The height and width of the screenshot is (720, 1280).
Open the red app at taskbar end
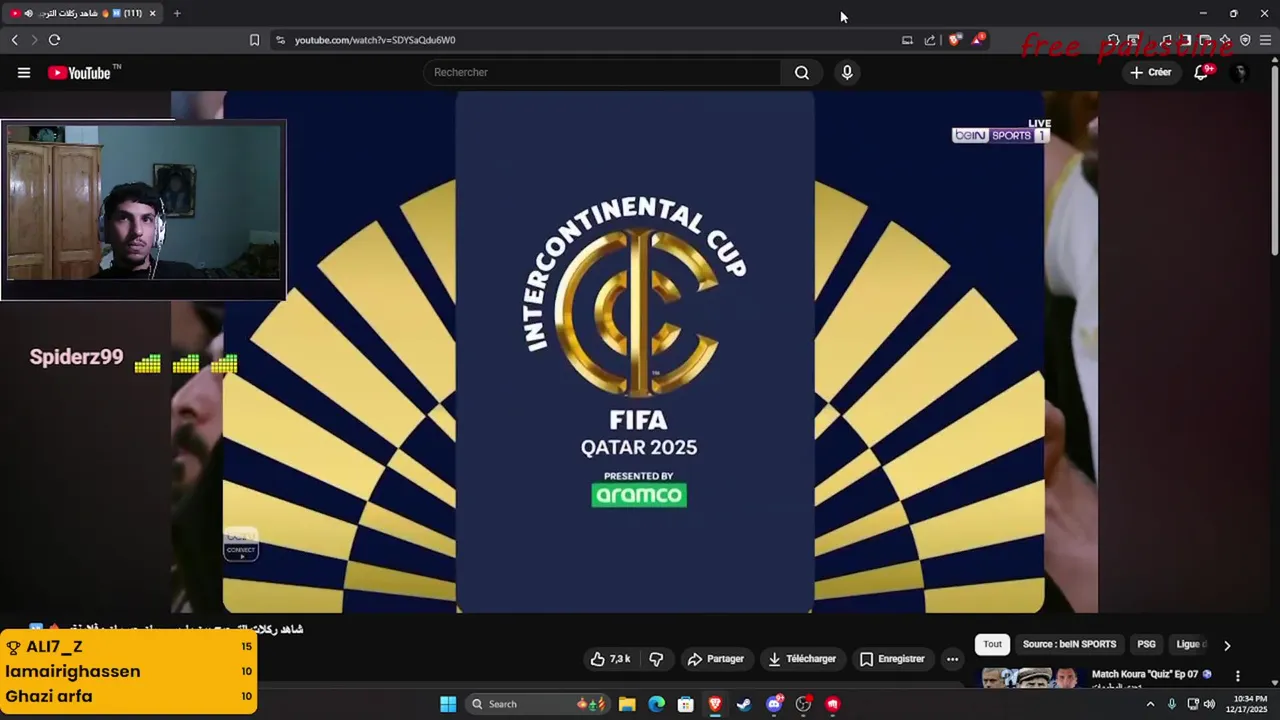tap(833, 704)
